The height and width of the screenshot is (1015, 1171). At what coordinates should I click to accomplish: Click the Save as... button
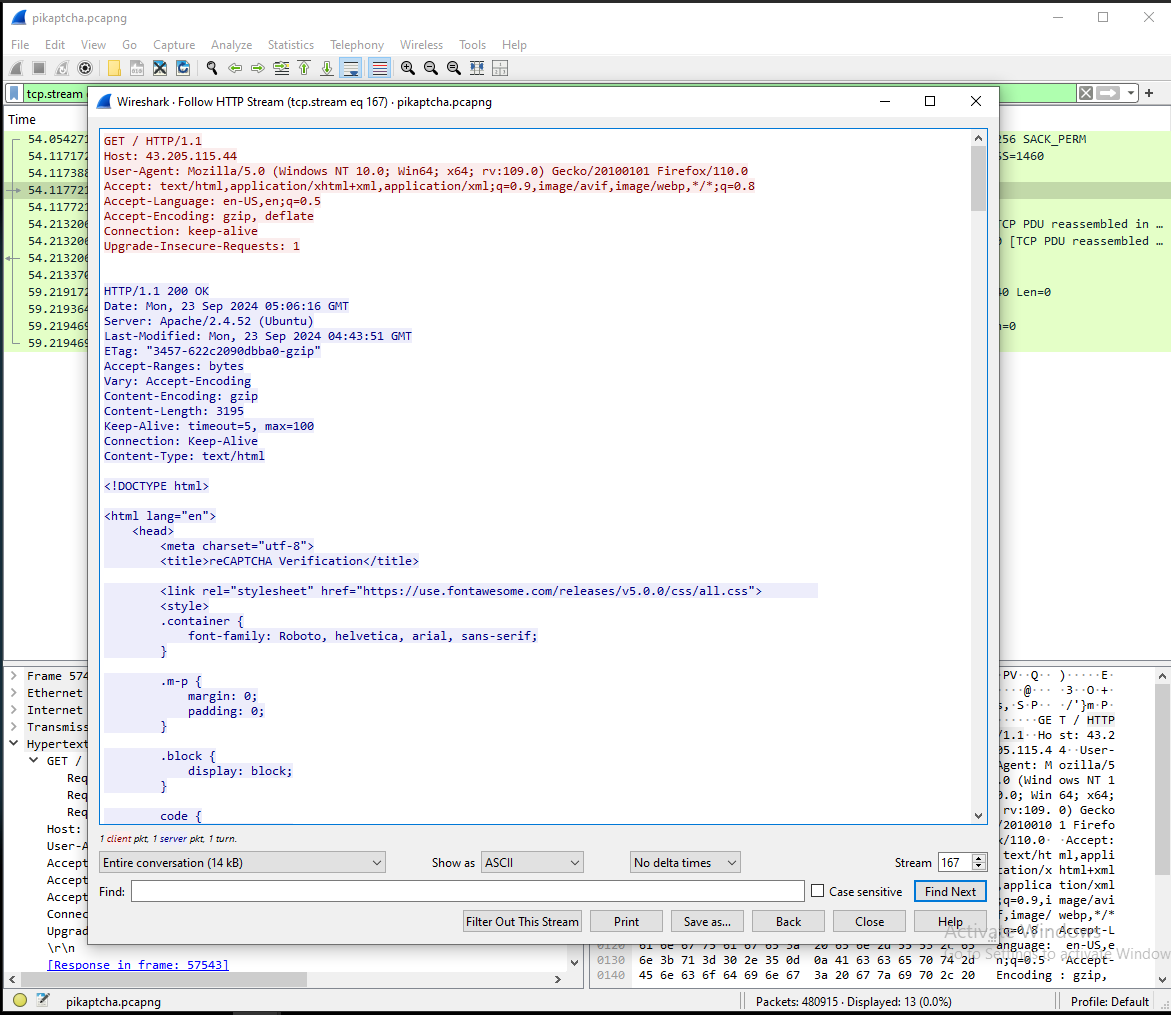[707, 922]
